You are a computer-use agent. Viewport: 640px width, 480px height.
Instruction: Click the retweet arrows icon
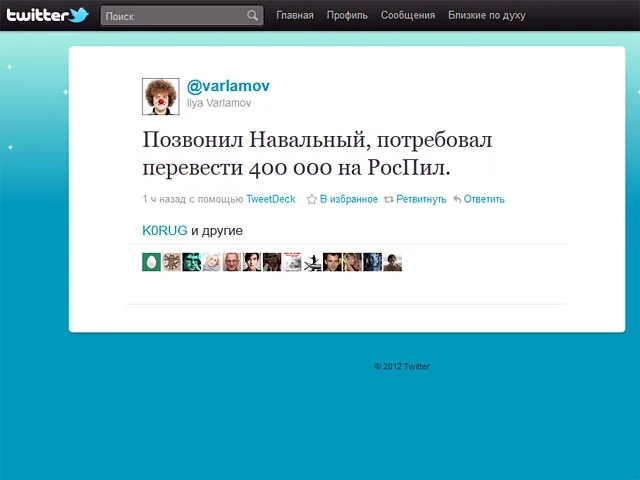389,199
